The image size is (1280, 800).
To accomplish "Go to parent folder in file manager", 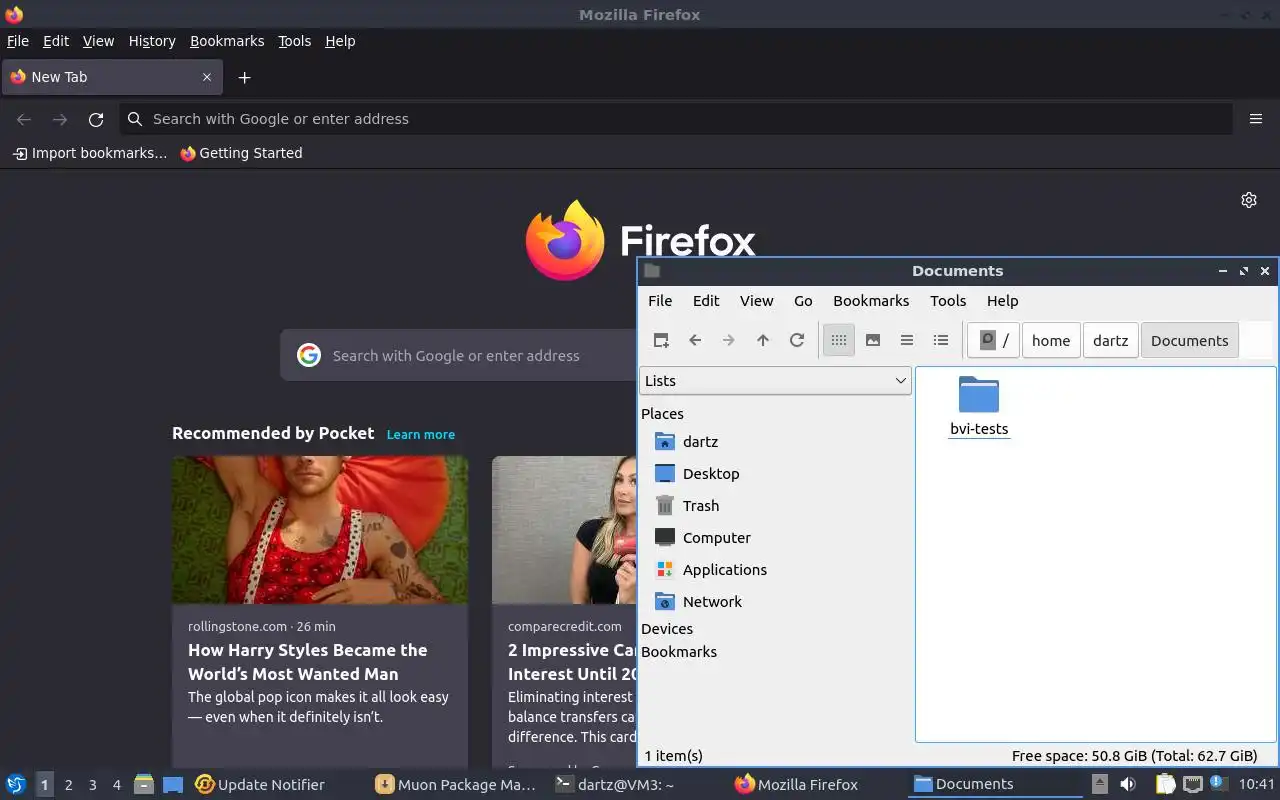I will (763, 340).
